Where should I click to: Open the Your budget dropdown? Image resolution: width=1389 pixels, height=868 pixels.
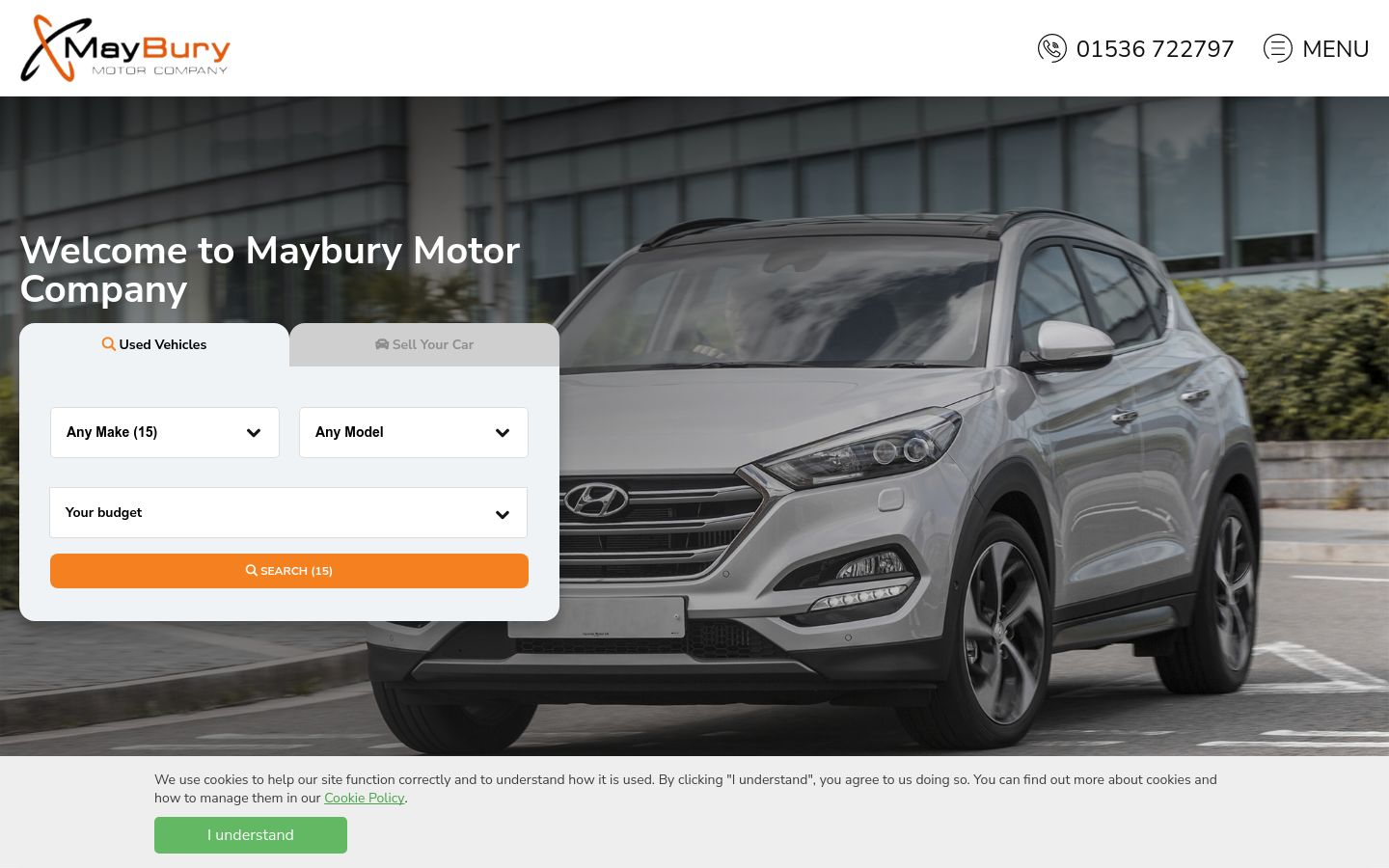288,512
